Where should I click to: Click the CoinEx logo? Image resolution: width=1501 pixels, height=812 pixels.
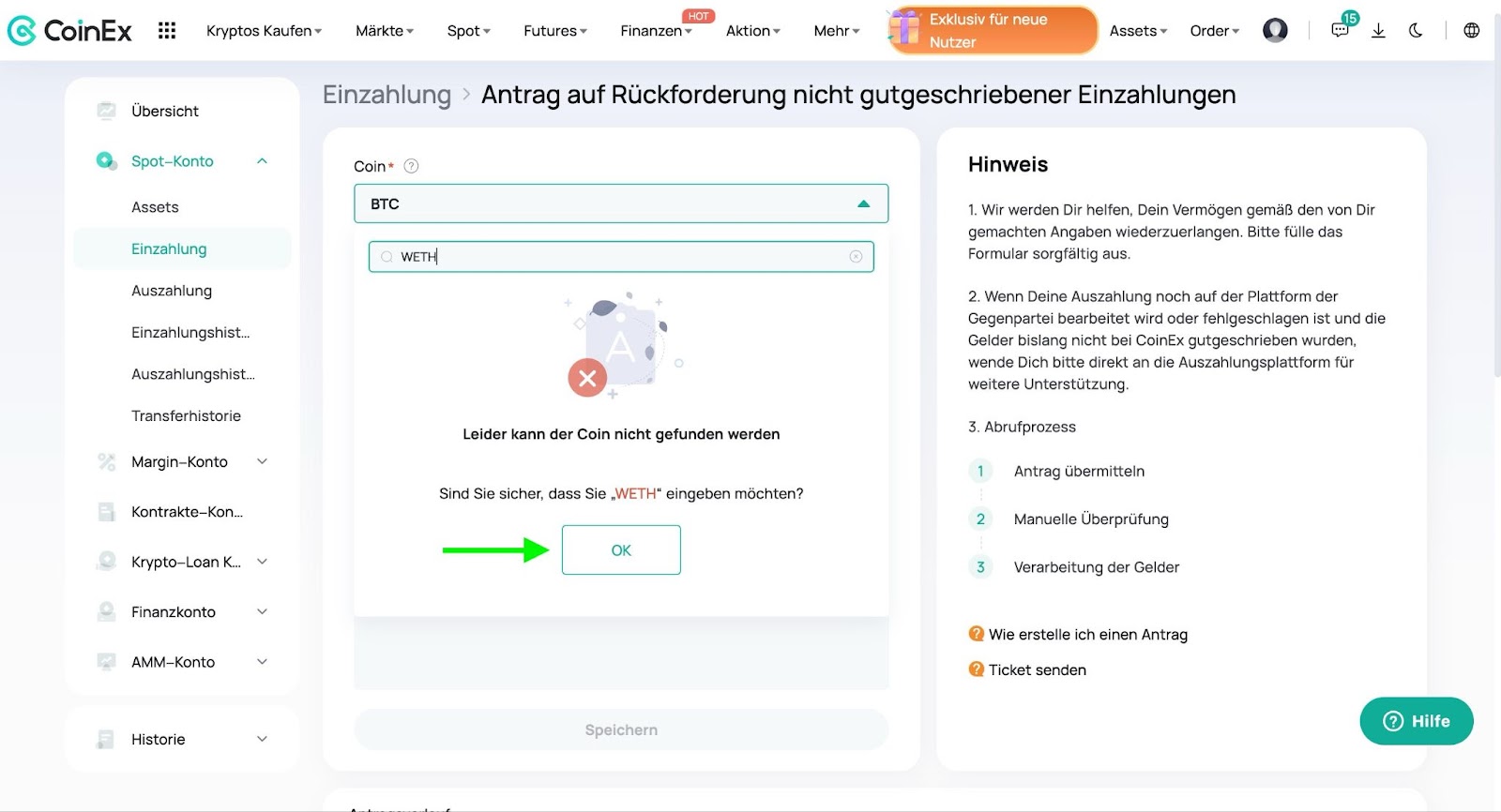(70, 31)
